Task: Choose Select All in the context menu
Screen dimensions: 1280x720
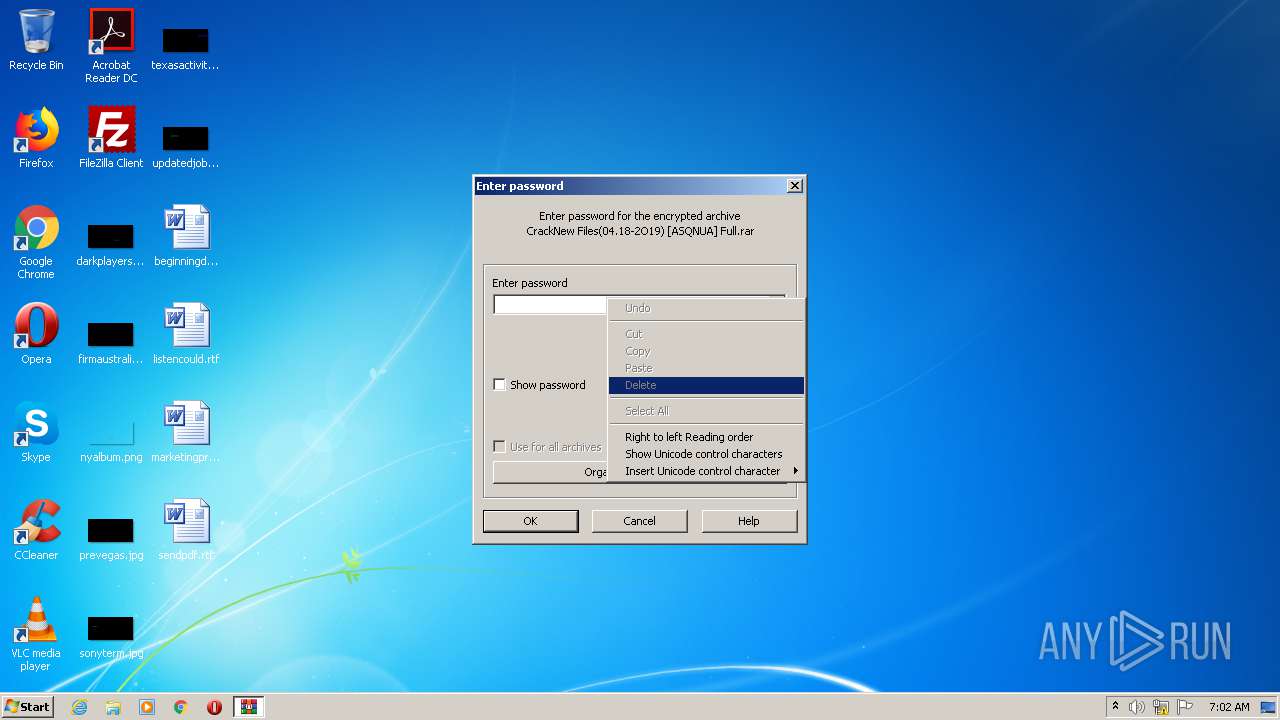Action: tap(706, 411)
